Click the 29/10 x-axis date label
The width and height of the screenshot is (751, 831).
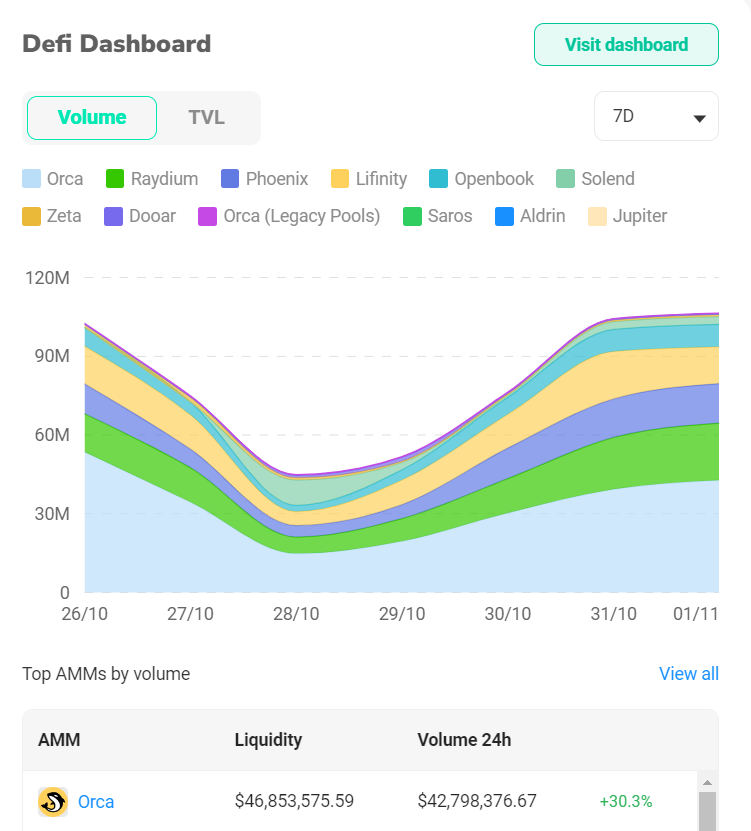[x=402, y=614]
